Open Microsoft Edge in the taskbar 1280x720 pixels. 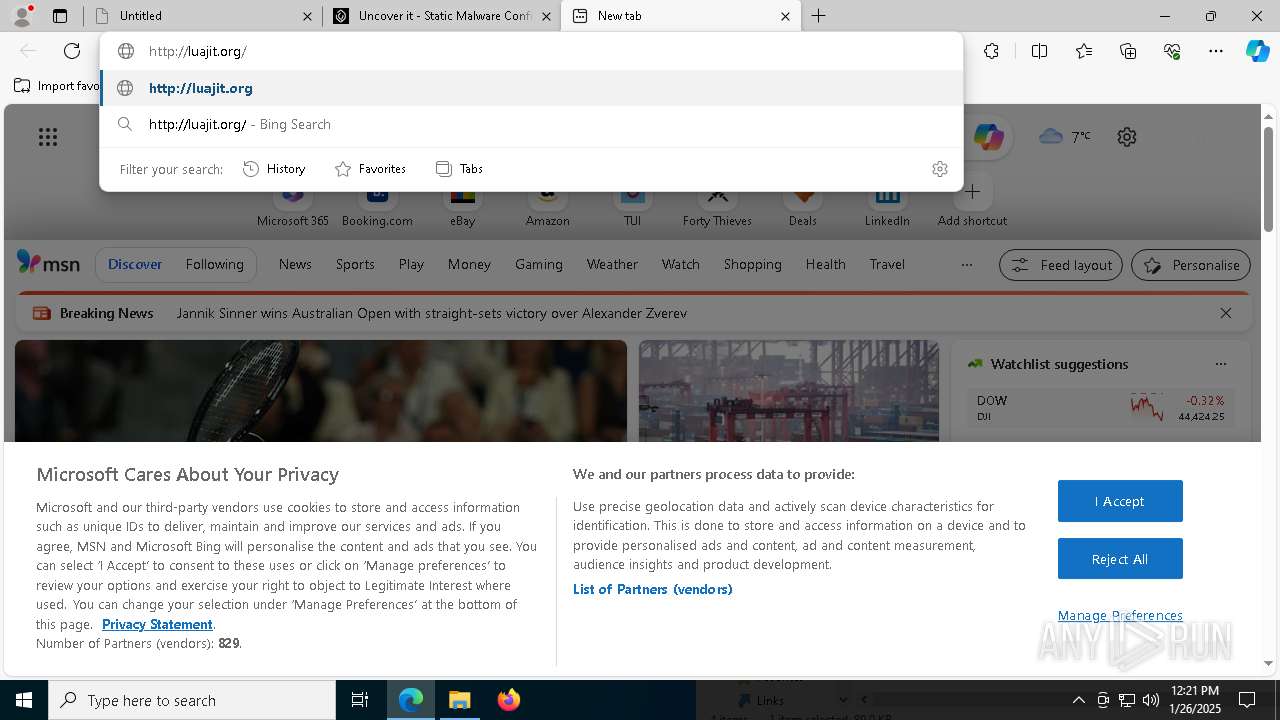(x=411, y=700)
